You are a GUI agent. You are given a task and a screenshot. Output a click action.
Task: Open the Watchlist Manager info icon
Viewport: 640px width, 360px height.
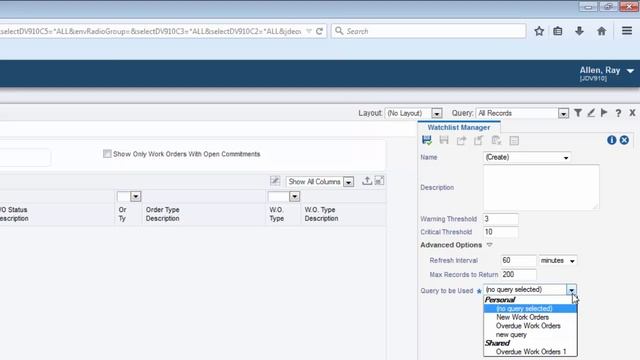click(x=611, y=140)
